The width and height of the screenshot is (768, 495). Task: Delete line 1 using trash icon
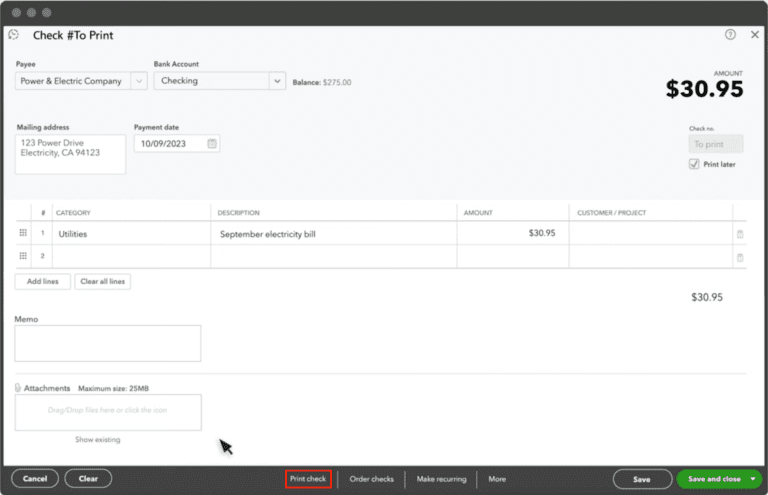point(740,234)
